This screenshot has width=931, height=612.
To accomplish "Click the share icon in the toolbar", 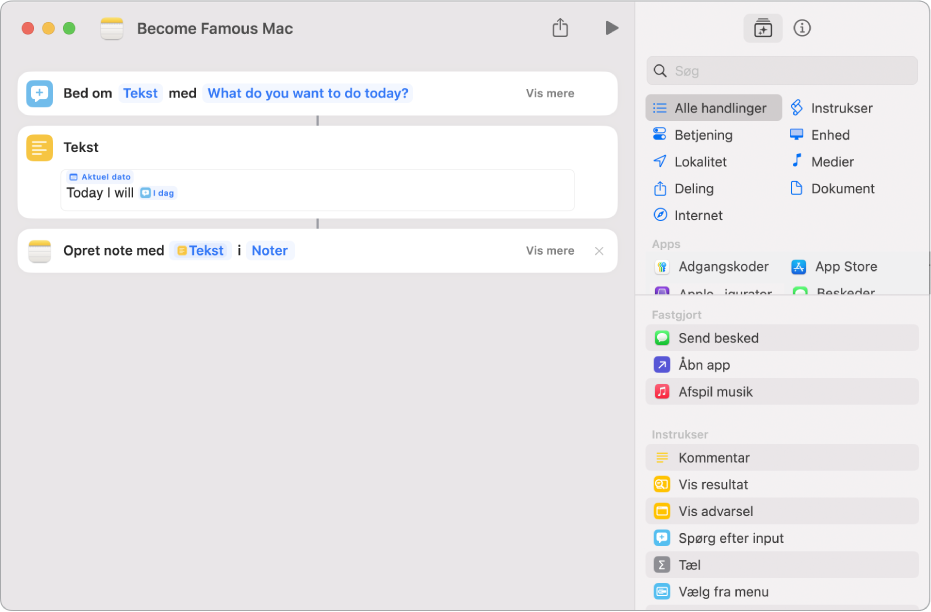I will click(x=560, y=27).
